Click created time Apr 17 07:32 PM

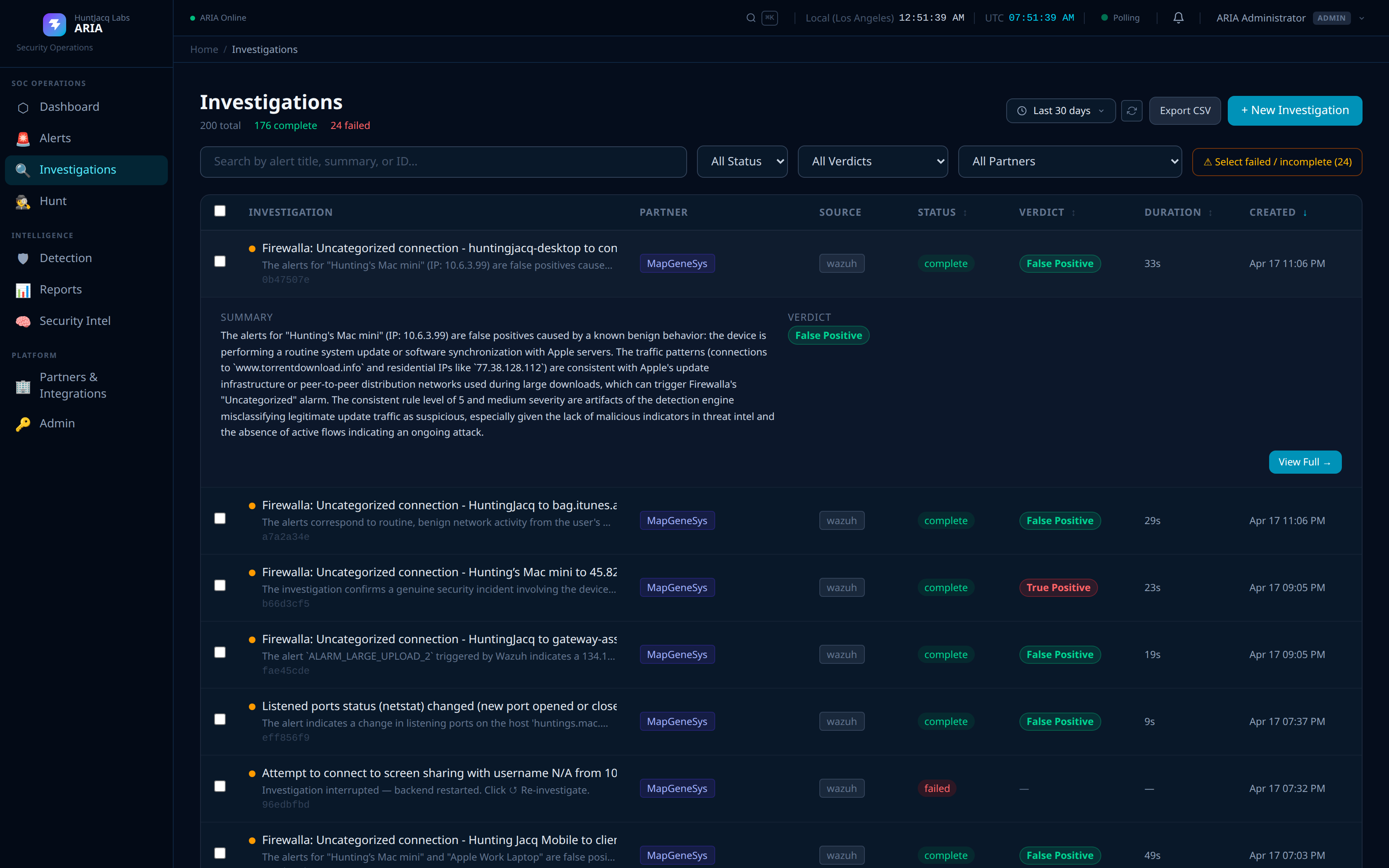tap(1287, 788)
